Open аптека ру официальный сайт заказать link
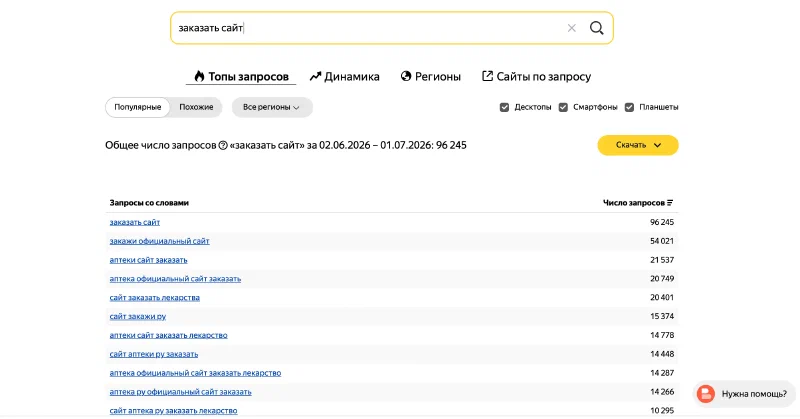This screenshot has width=800, height=419. [181, 392]
